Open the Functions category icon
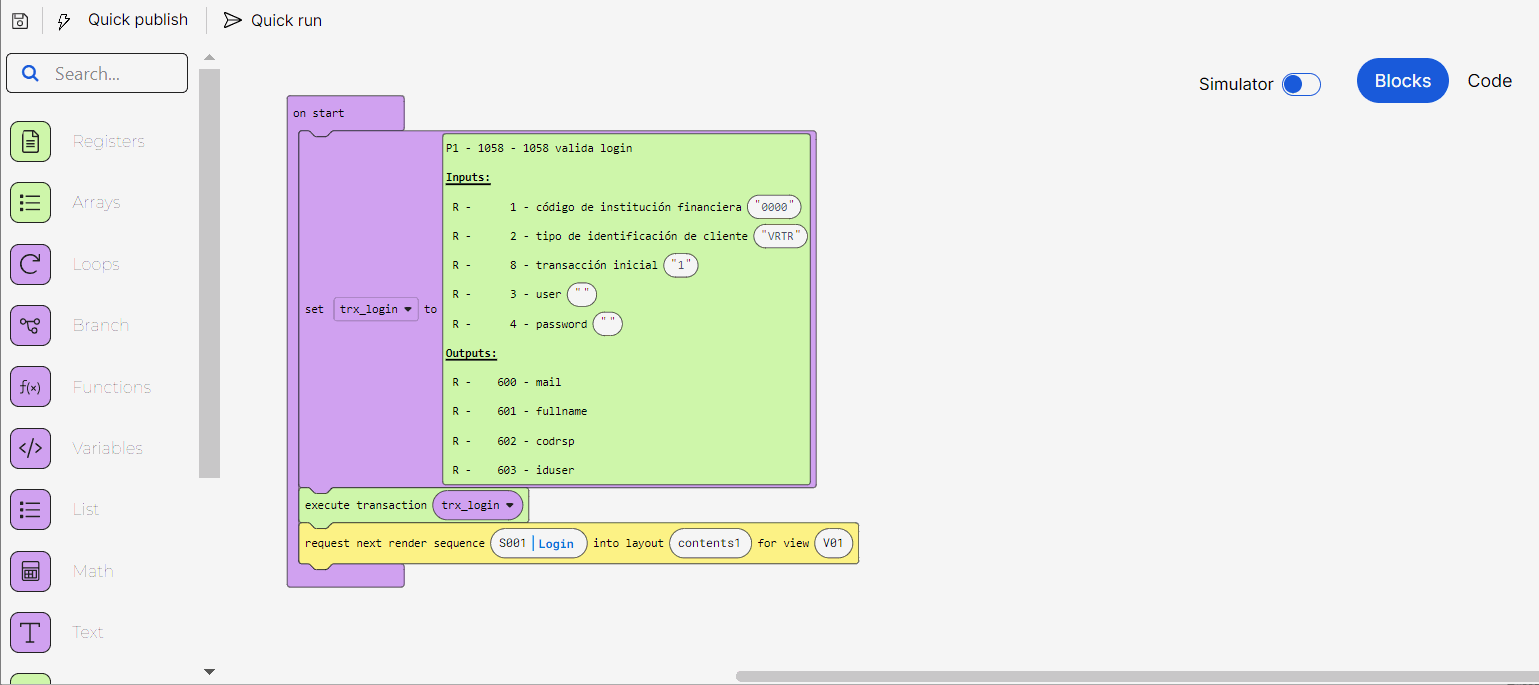 (x=30, y=387)
